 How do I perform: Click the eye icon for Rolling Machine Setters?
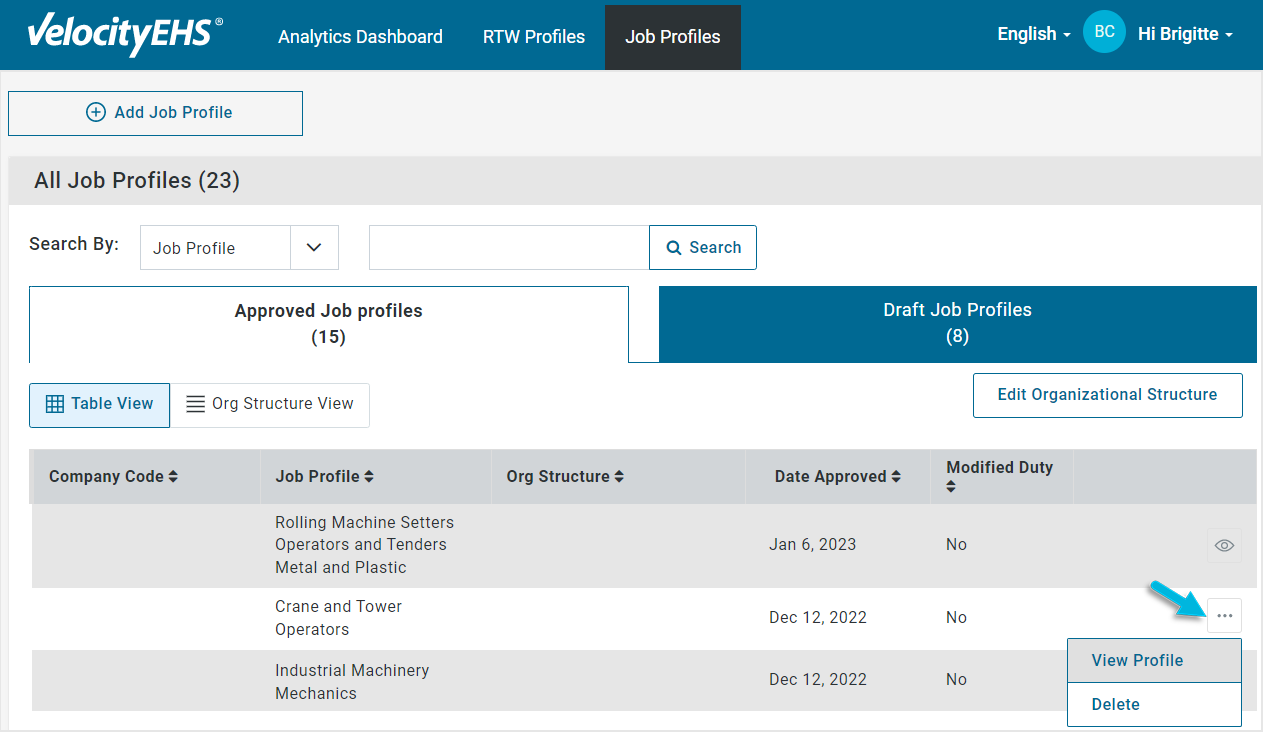[1224, 545]
